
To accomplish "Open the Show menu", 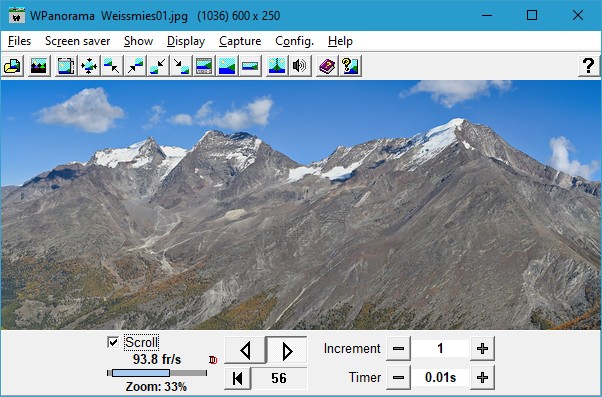I will (x=139, y=41).
